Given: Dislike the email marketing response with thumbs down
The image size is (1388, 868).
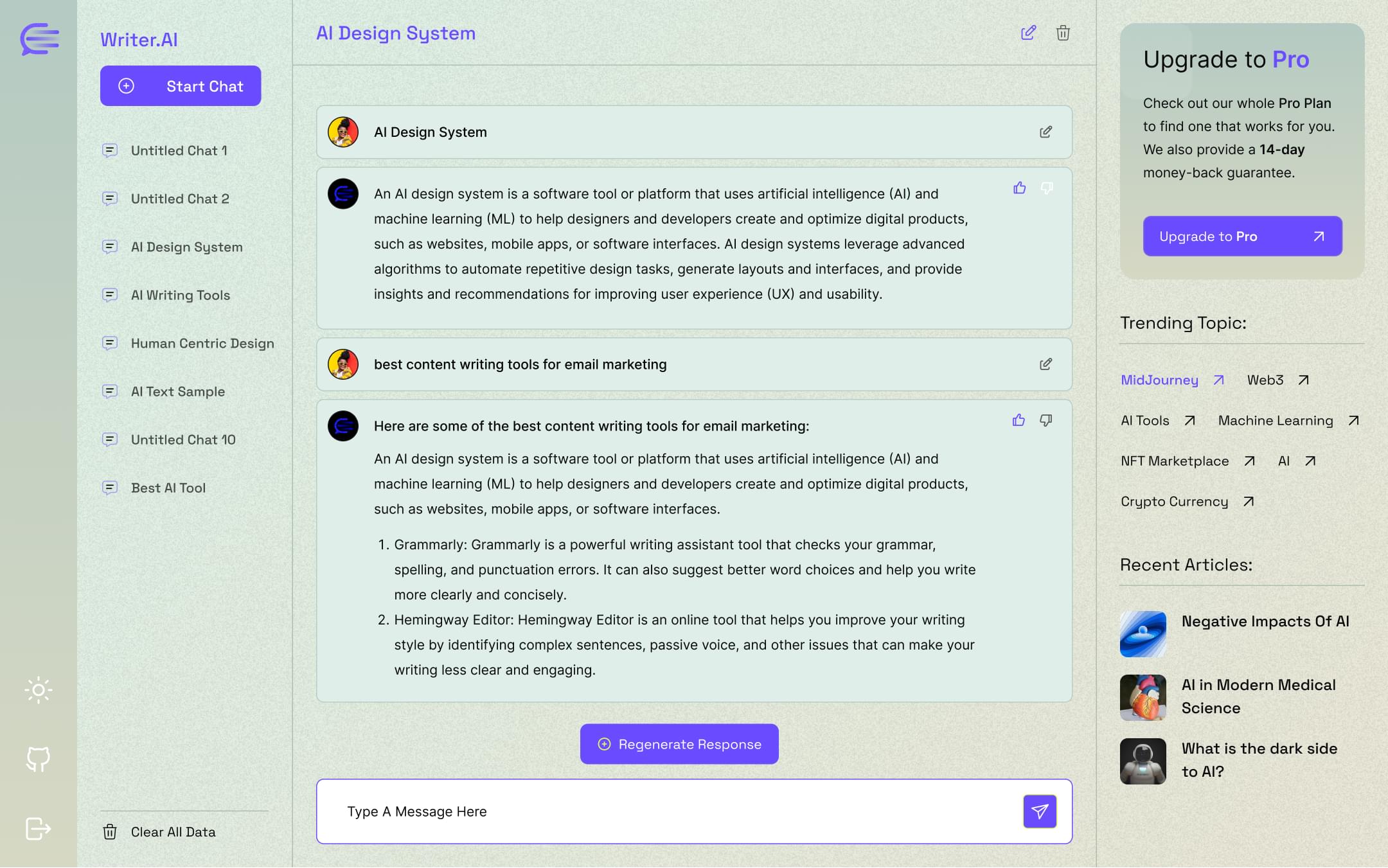Looking at the screenshot, I should coord(1045,420).
